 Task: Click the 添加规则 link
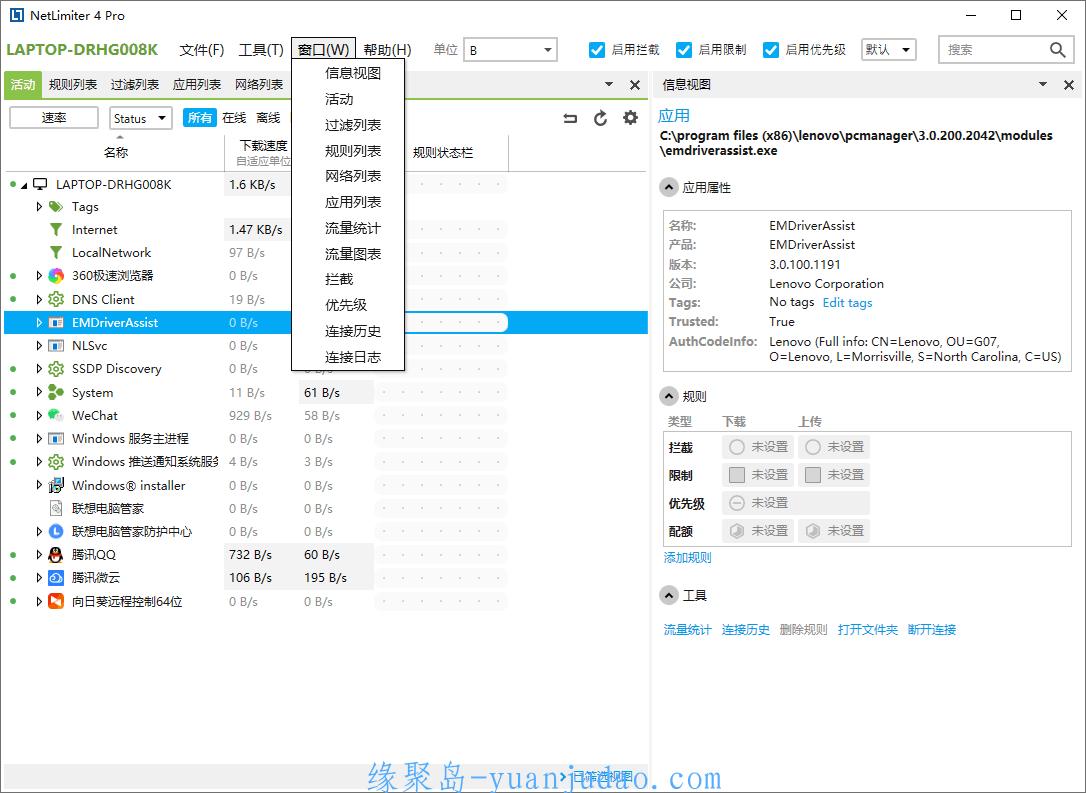687,558
